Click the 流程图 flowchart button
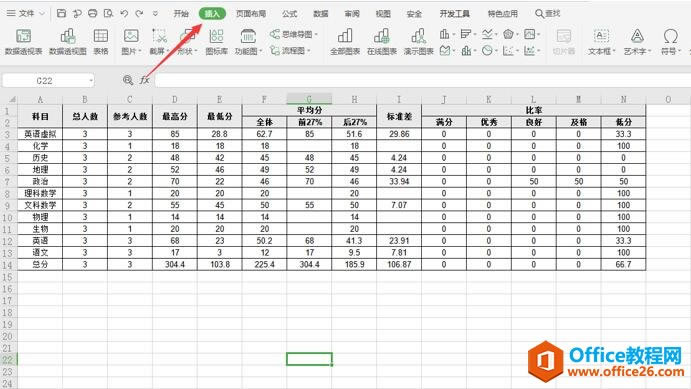This screenshot has height=389, width=691. tap(290, 51)
